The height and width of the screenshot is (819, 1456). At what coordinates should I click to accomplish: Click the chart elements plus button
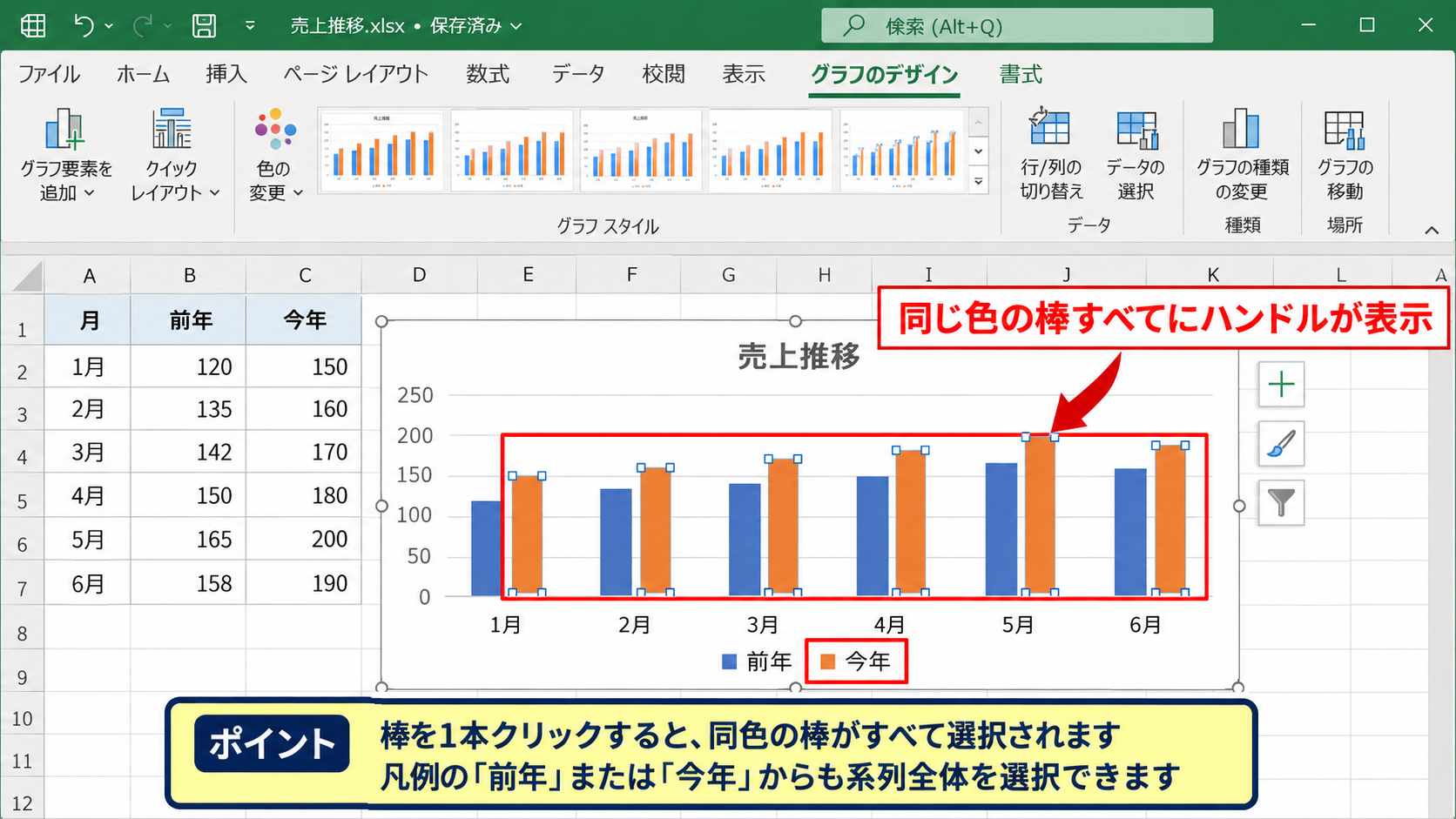tap(1281, 384)
